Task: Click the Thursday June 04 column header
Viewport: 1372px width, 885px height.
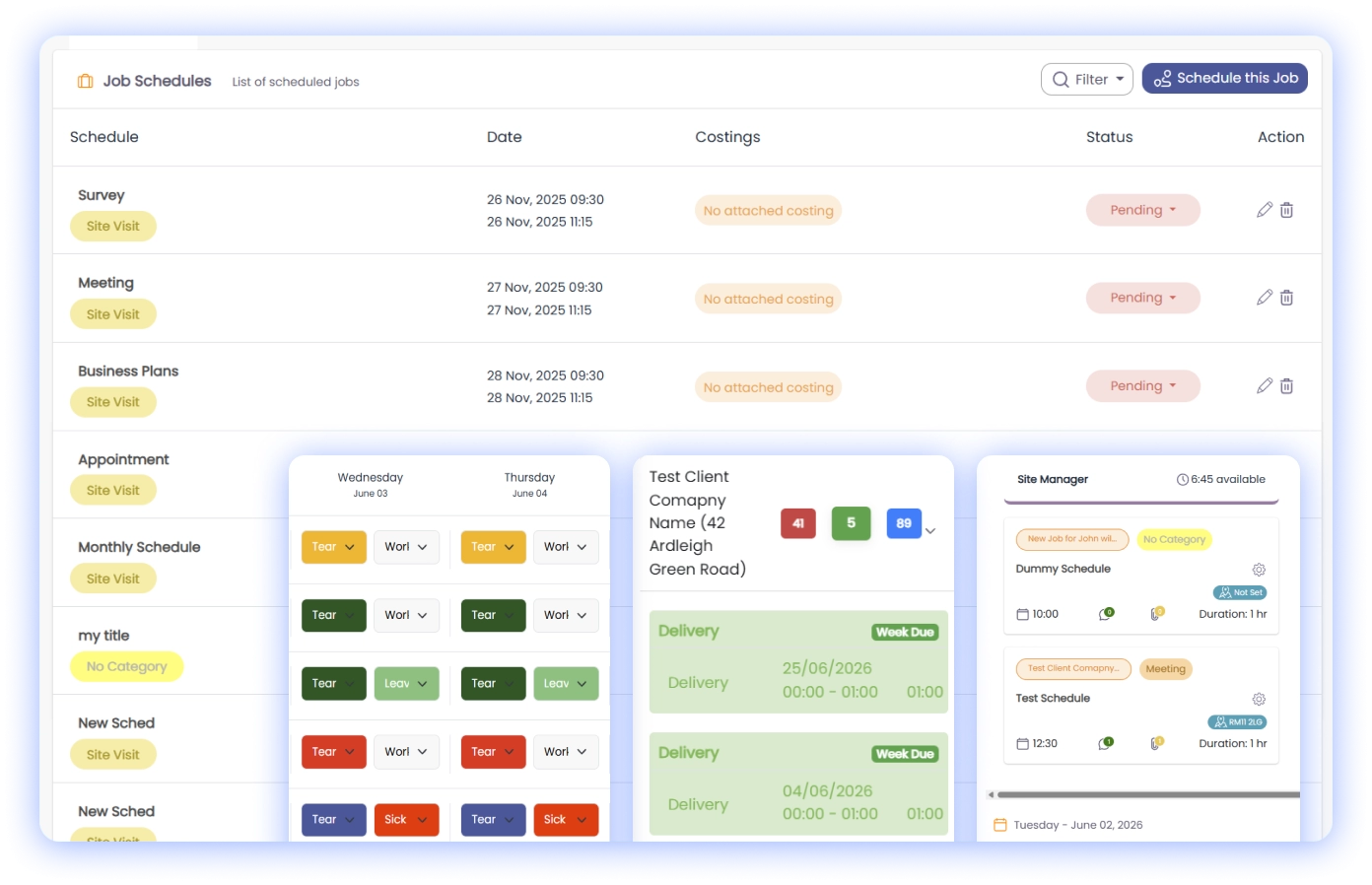Action: [x=529, y=485]
